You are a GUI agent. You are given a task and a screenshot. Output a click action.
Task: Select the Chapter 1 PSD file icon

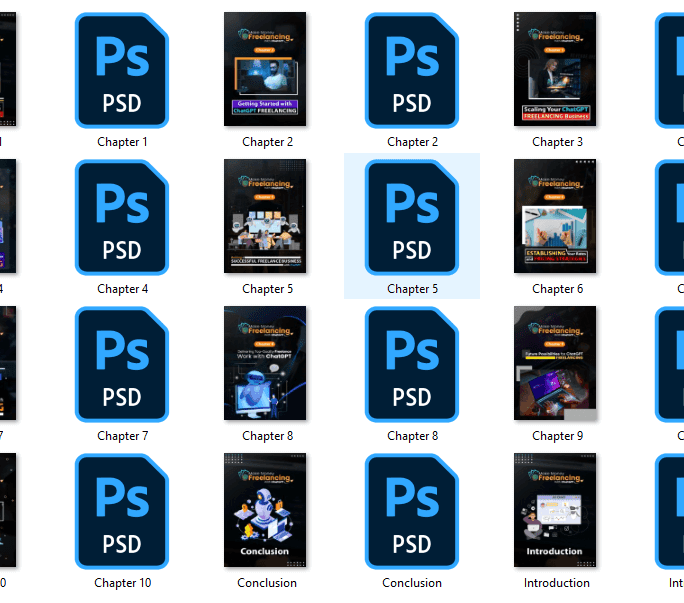tap(122, 70)
